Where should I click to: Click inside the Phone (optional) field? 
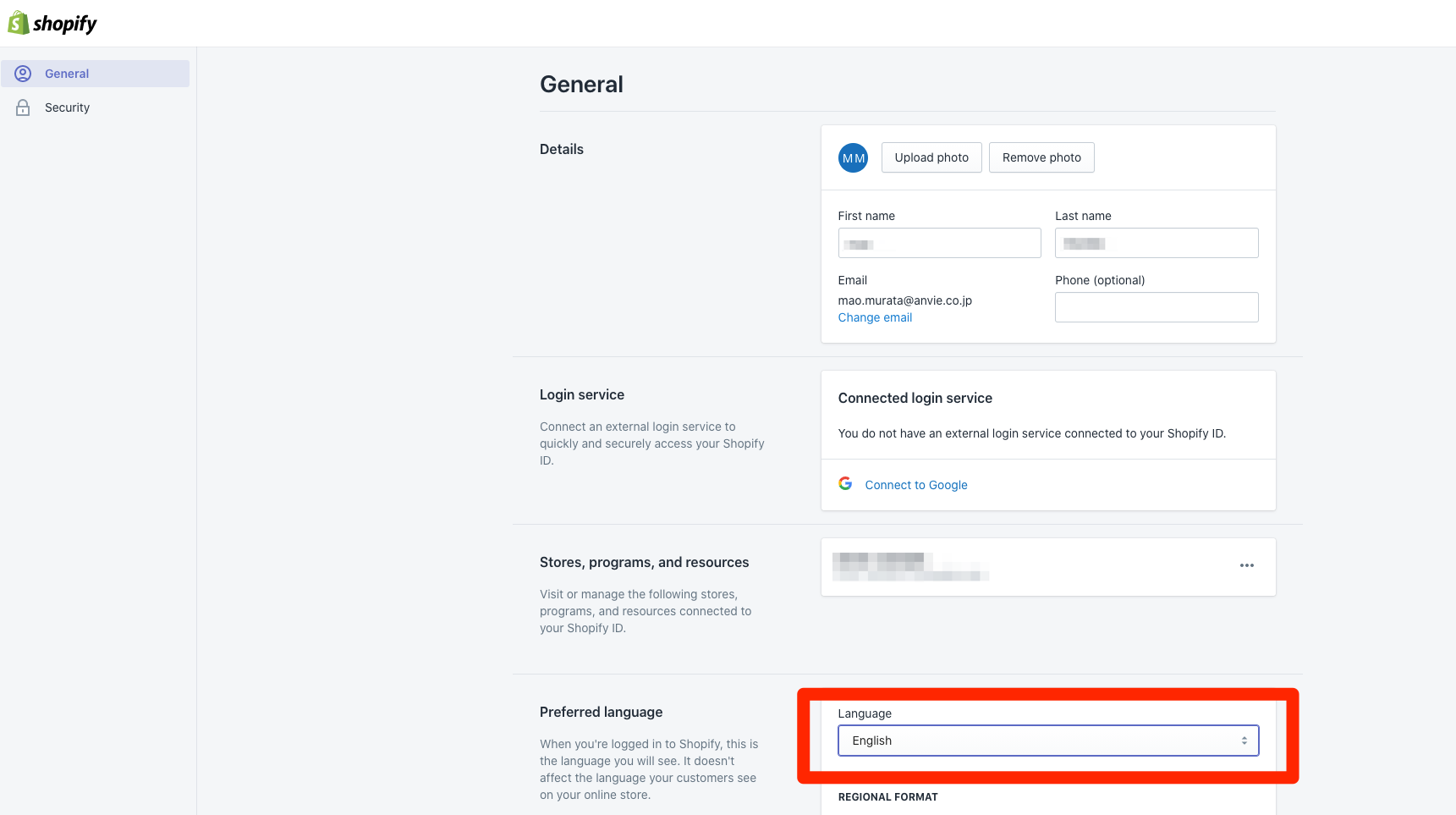[x=1156, y=306]
